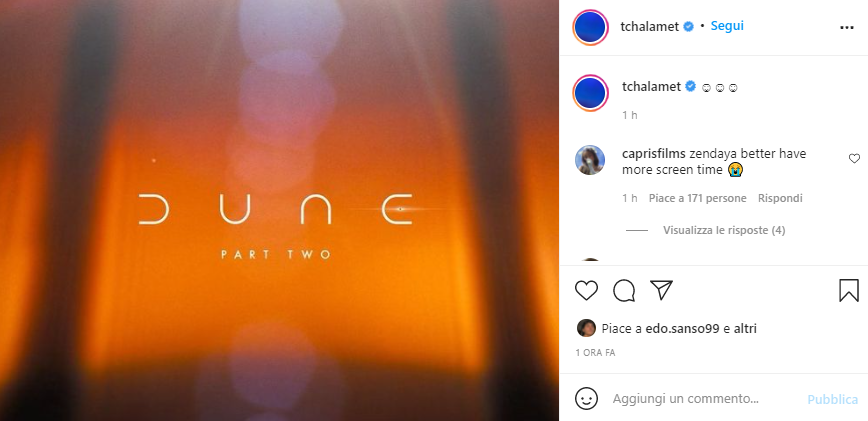Open the three-dot options menu
The image size is (868, 421).
(x=847, y=28)
